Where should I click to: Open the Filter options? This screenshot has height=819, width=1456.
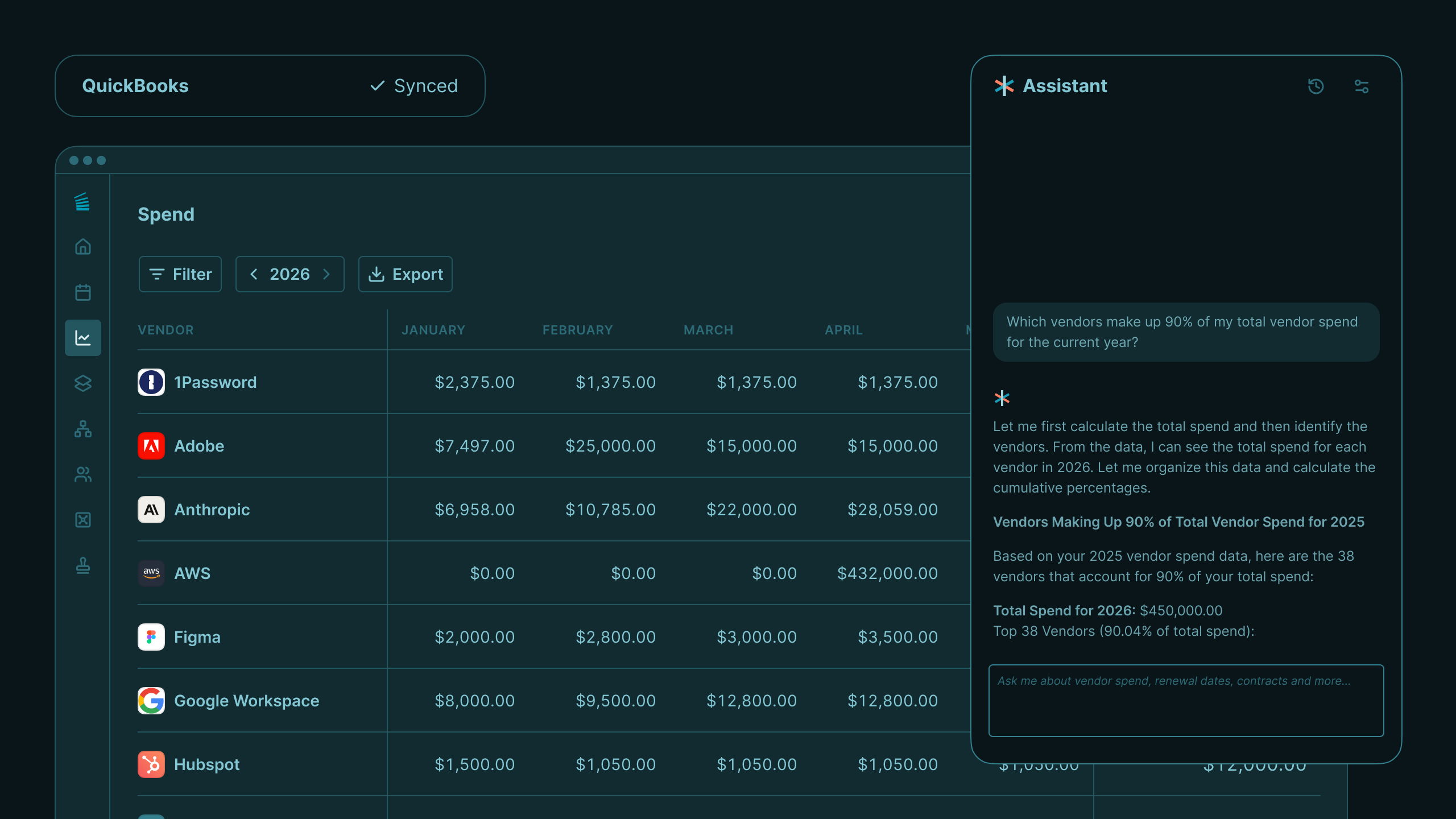(x=180, y=274)
